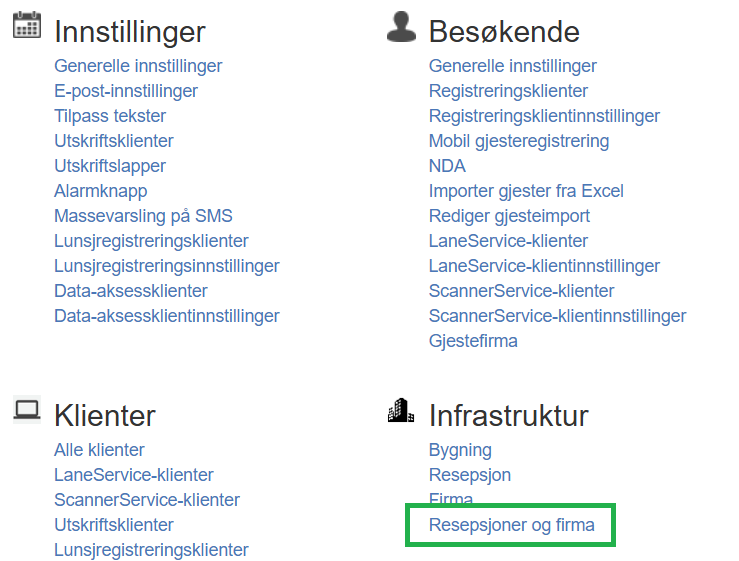739x561 pixels.
Task: Open Rediger gjesteimport link
Action: [x=509, y=216]
